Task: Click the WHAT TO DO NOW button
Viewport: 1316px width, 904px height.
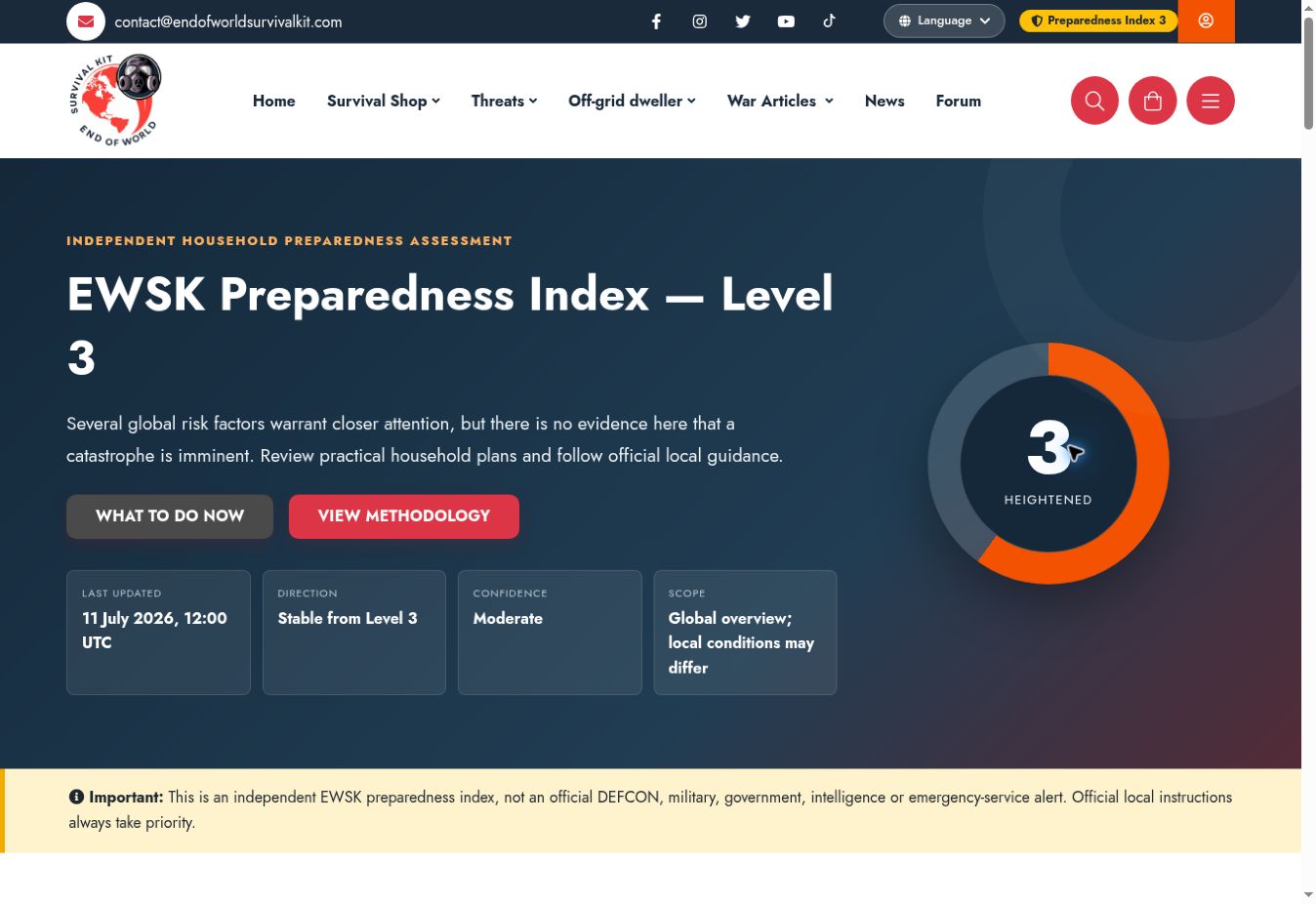Action: tap(170, 516)
